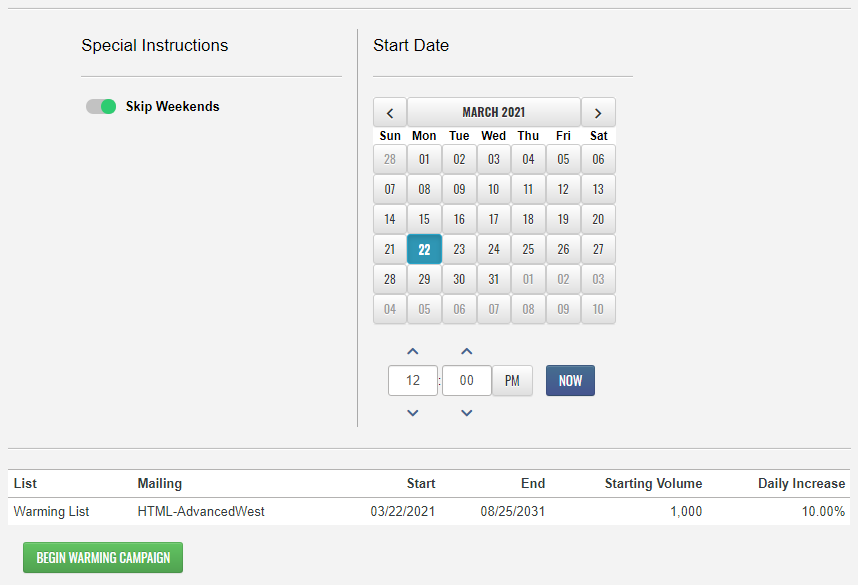Switch the PM time period button

(x=512, y=381)
